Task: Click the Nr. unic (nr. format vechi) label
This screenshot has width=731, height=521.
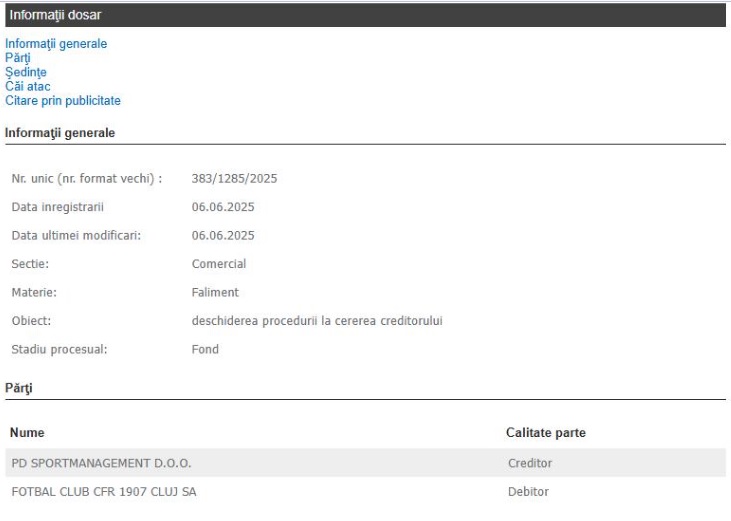Action: pyautogui.click(x=87, y=178)
